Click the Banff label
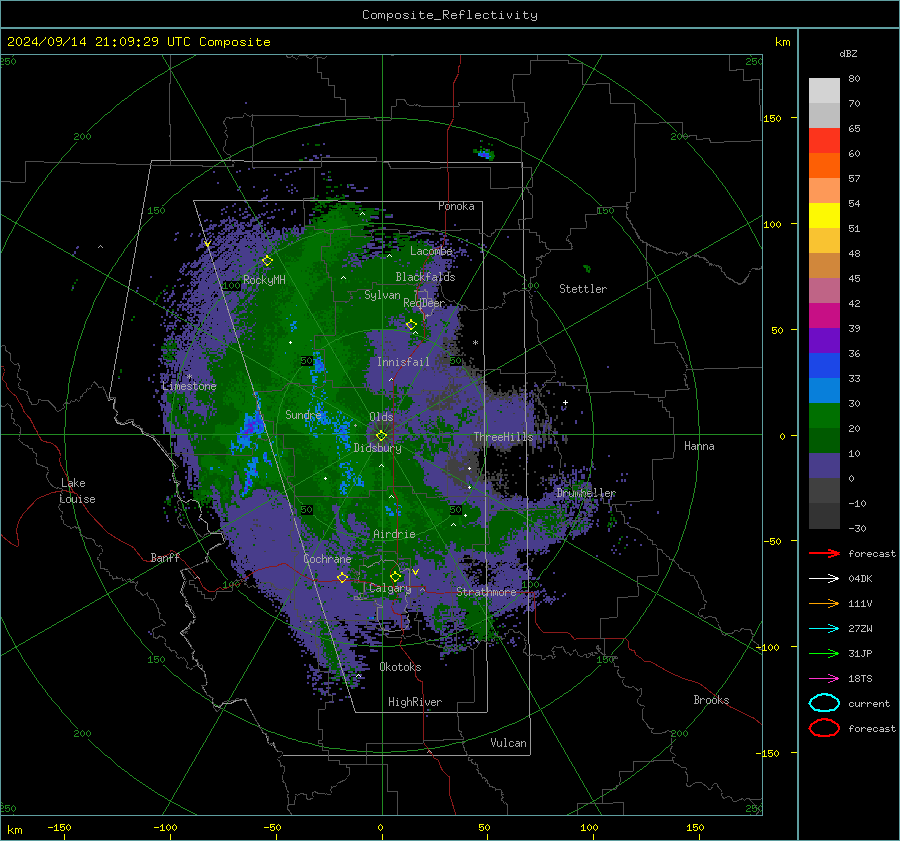900x841 pixels. point(165,558)
